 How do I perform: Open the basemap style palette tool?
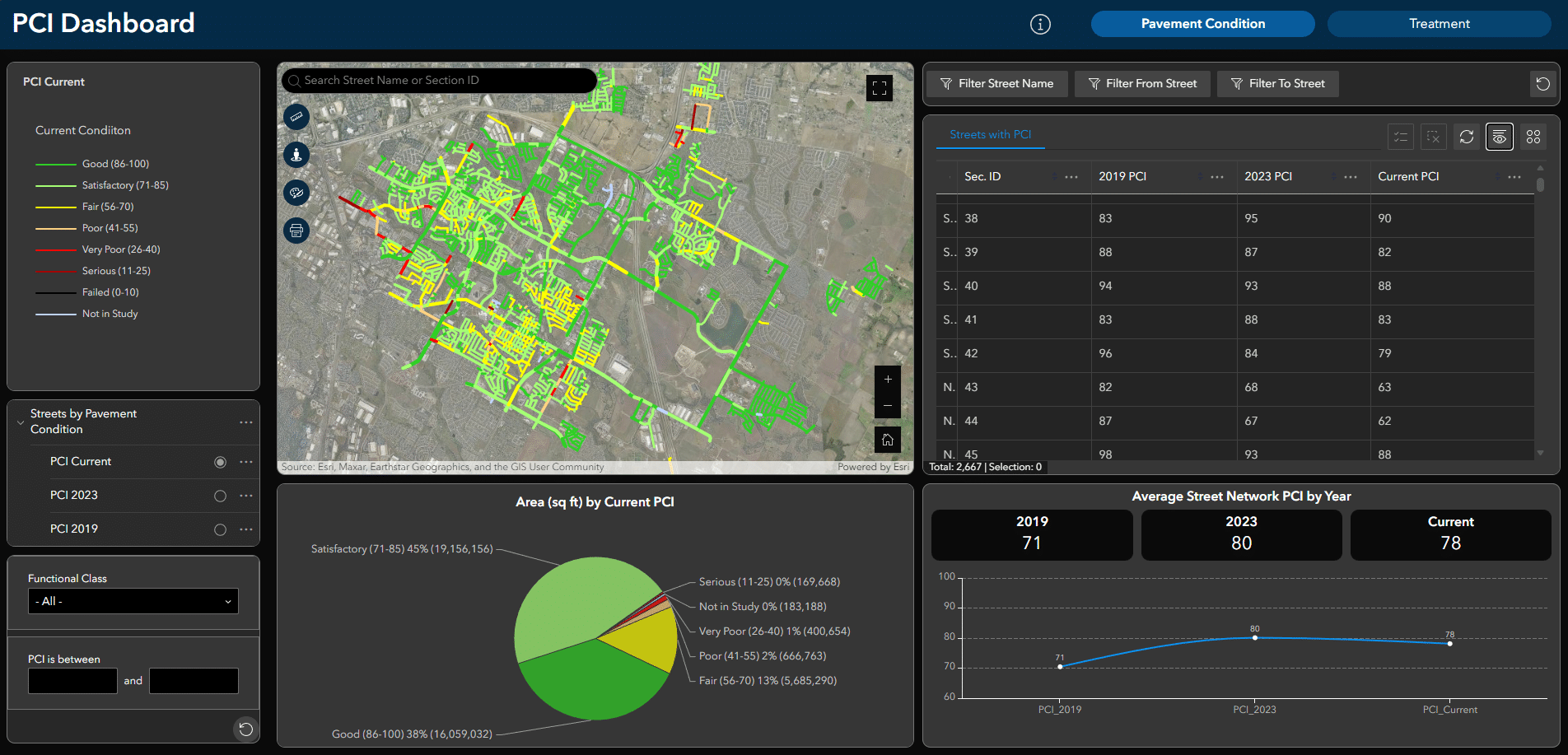click(x=296, y=193)
